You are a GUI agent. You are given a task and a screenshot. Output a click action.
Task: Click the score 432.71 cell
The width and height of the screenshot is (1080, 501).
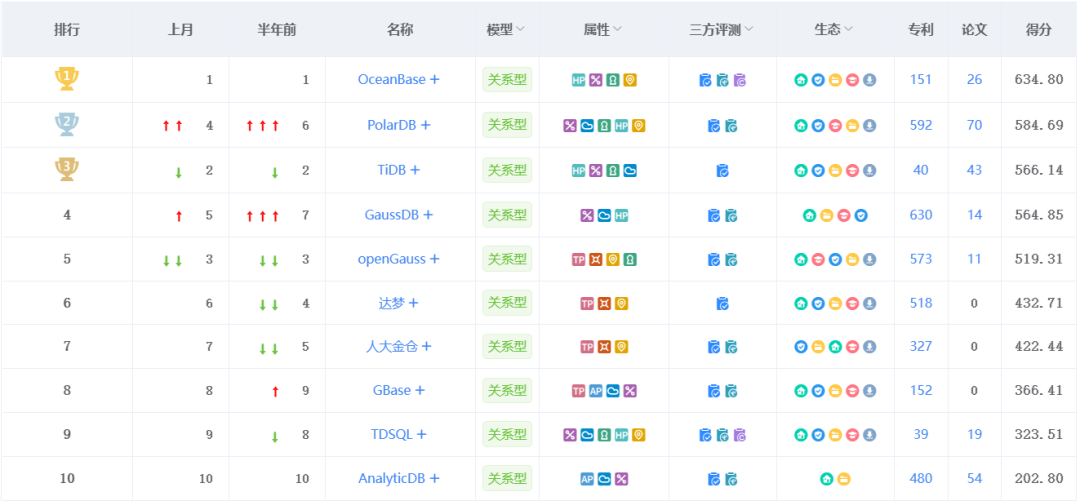[1039, 303]
